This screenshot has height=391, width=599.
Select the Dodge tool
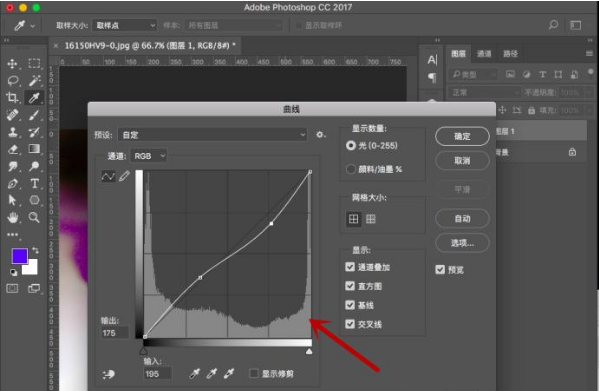34,166
